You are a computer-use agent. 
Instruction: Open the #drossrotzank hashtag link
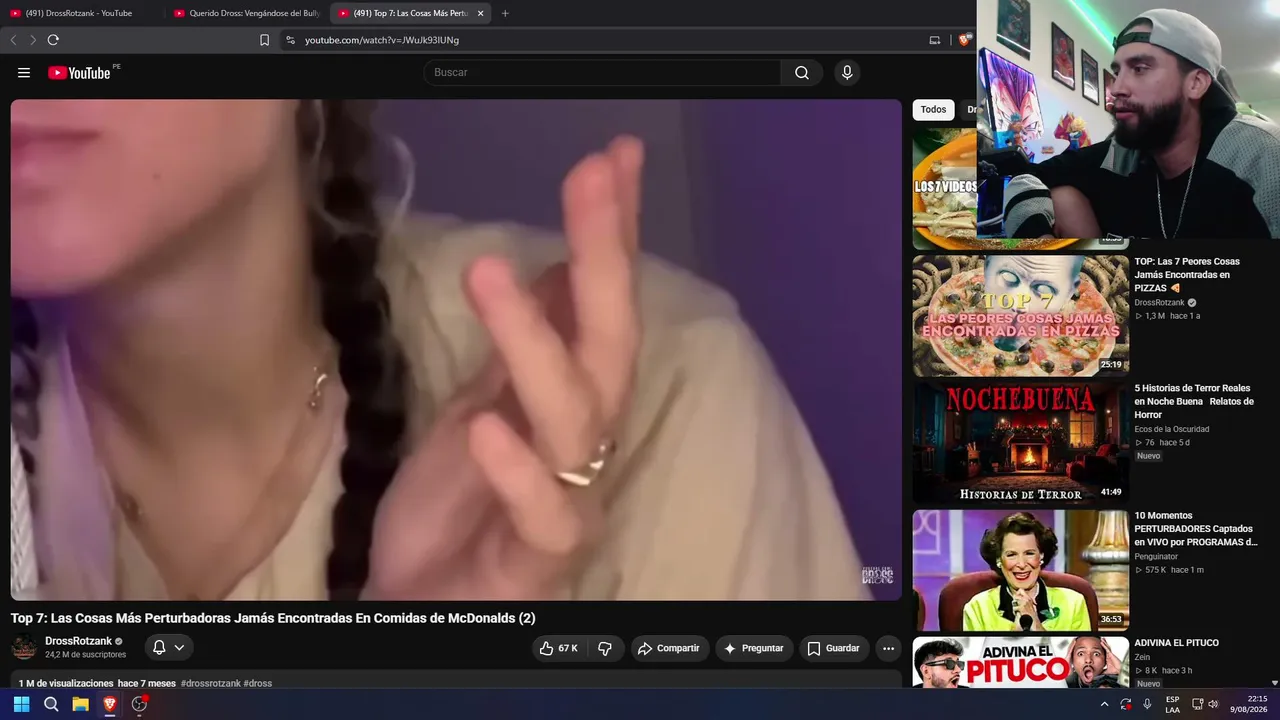click(x=211, y=684)
